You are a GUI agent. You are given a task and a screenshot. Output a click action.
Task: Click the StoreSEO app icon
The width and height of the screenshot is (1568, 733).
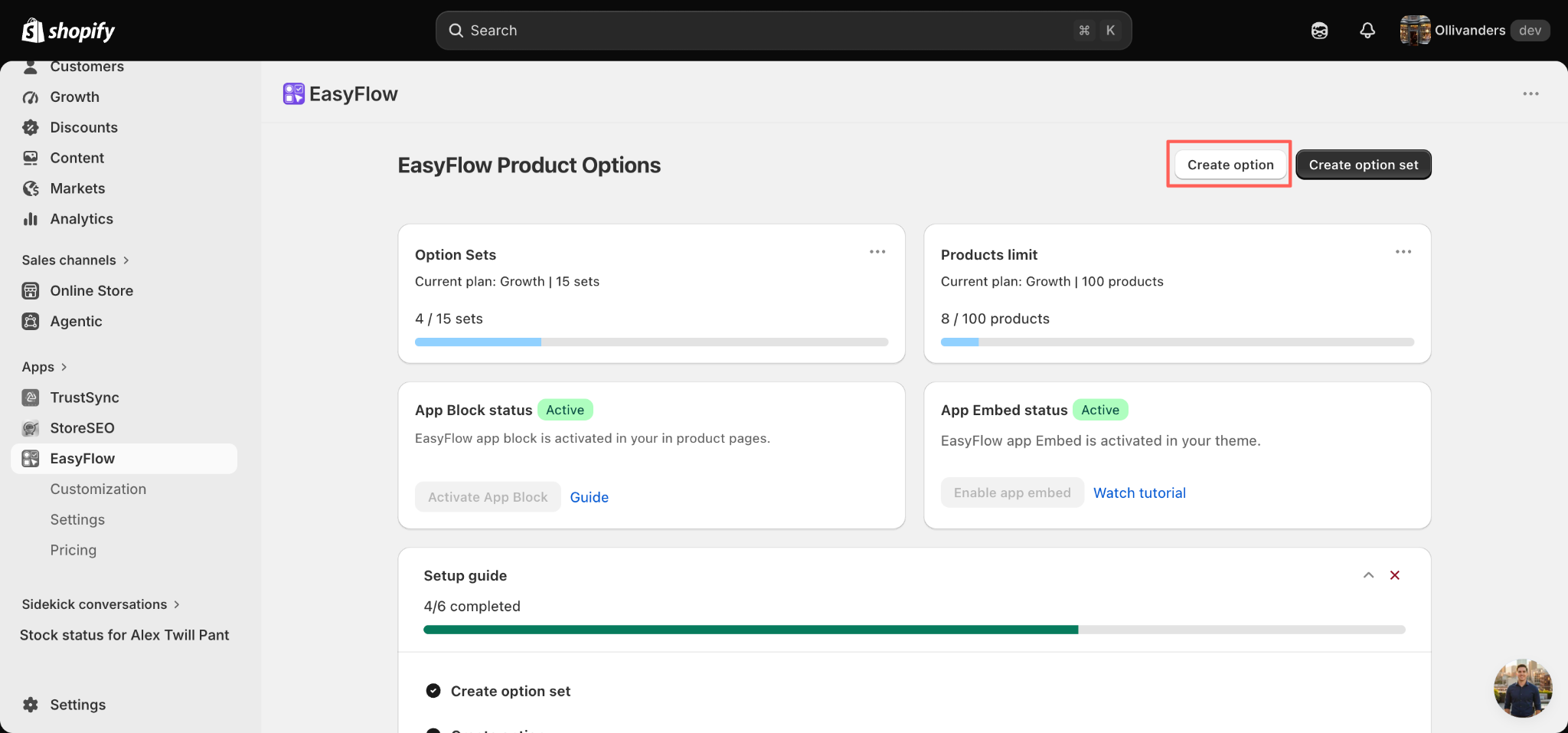coord(31,428)
